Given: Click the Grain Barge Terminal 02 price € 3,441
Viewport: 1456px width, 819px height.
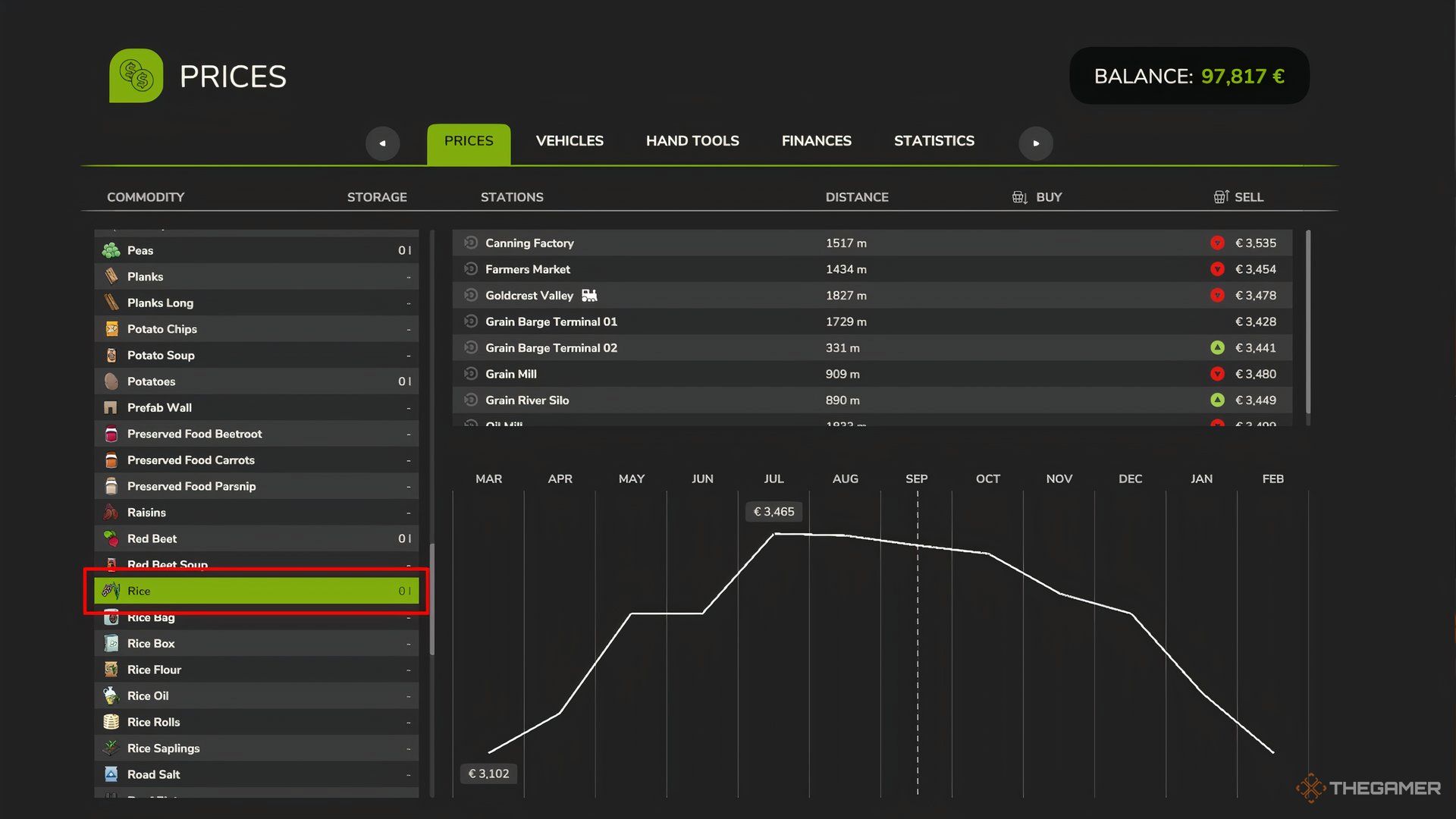Looking at the screenshot, I should point(1256,347).
